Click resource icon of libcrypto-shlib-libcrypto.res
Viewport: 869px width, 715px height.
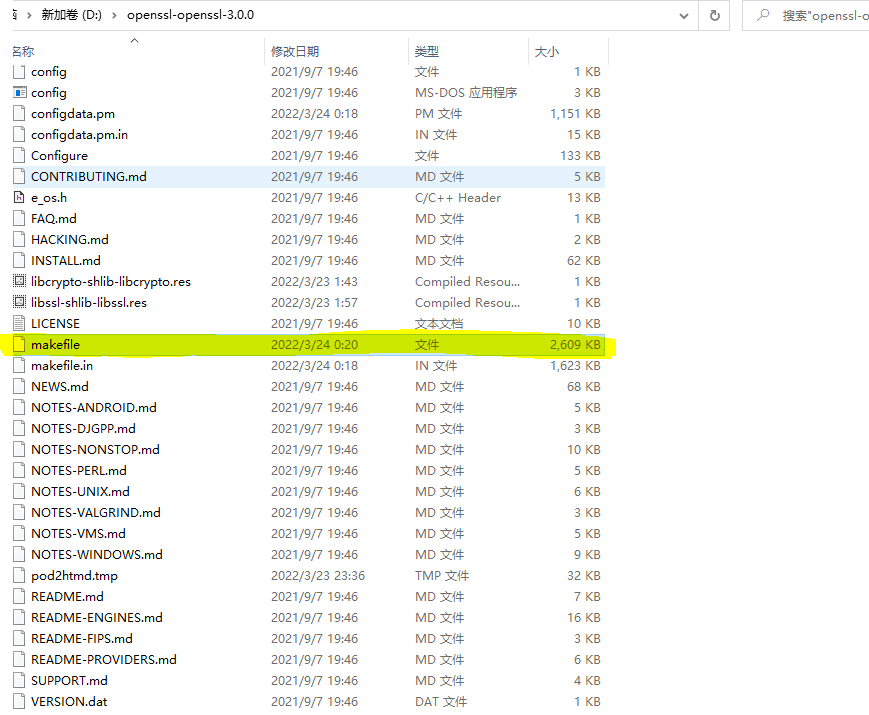click(x=19, y=282)
